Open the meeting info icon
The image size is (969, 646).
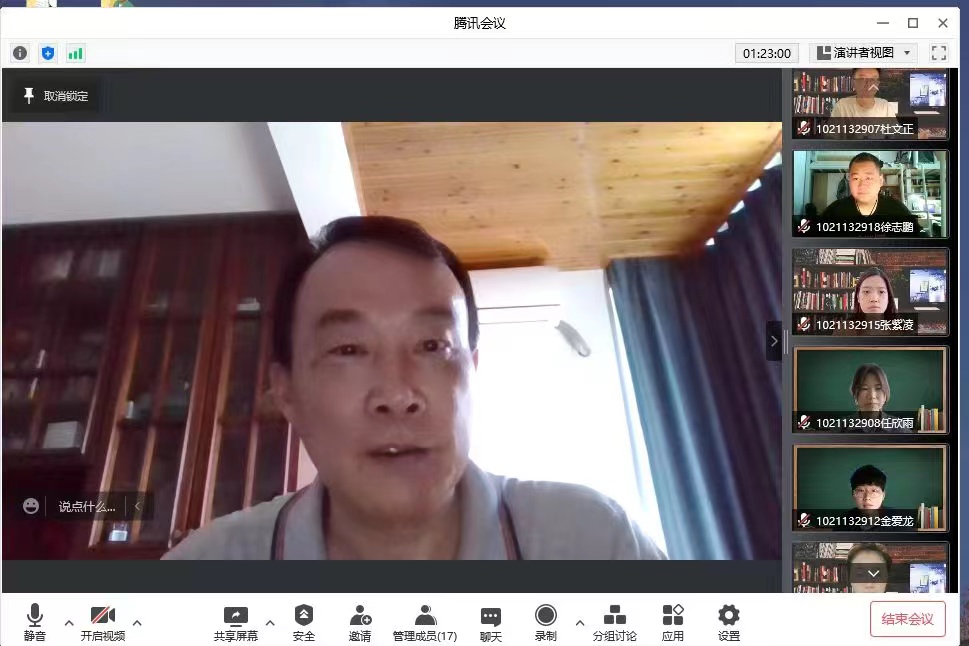[20, 53]
